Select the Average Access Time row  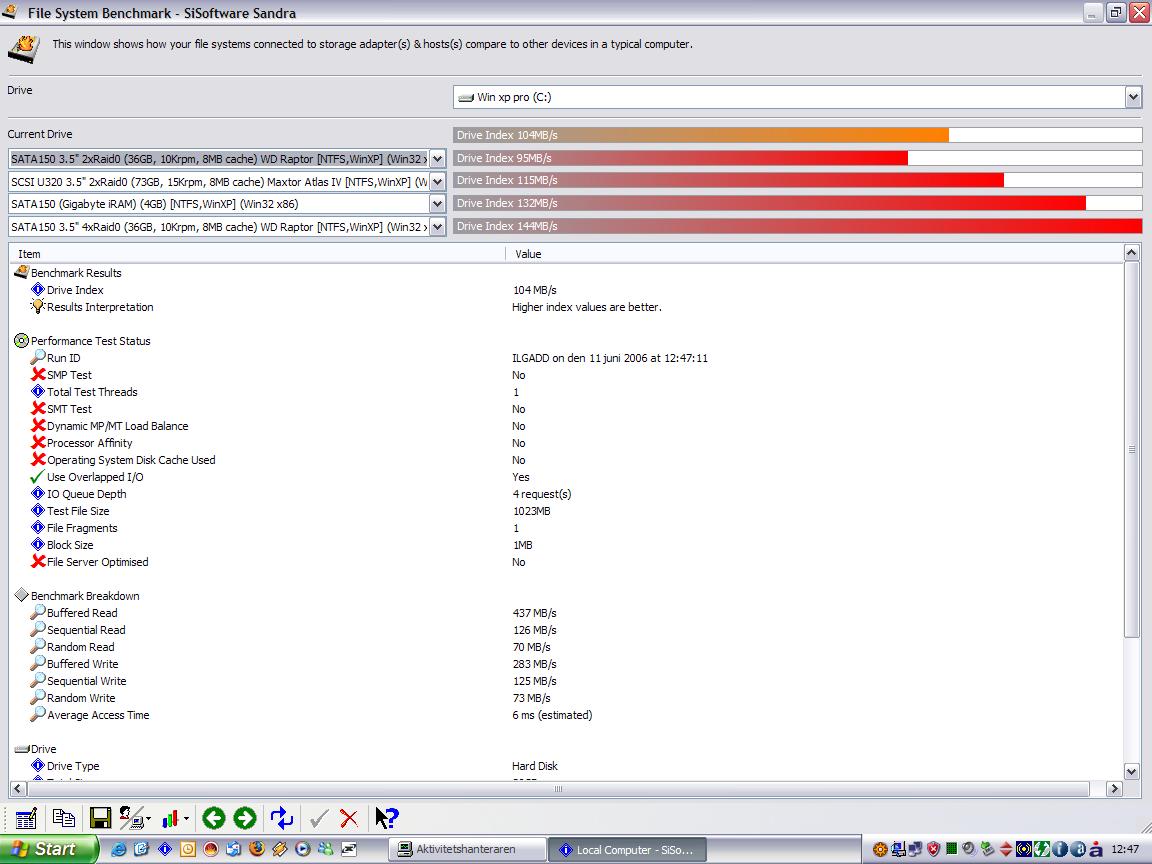(566, 715)
